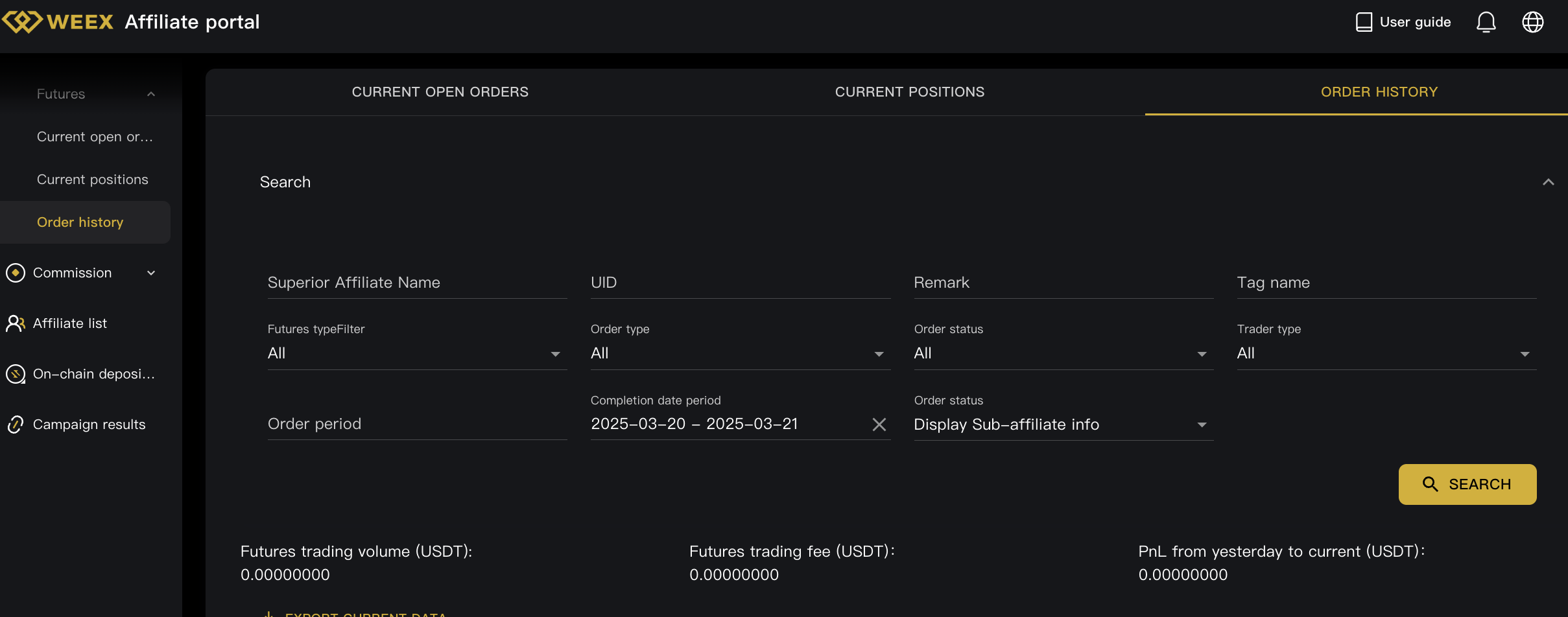Go to Current positions in sidebar
The width and height of the screenshot is (1568, 617).
[92, 180]
